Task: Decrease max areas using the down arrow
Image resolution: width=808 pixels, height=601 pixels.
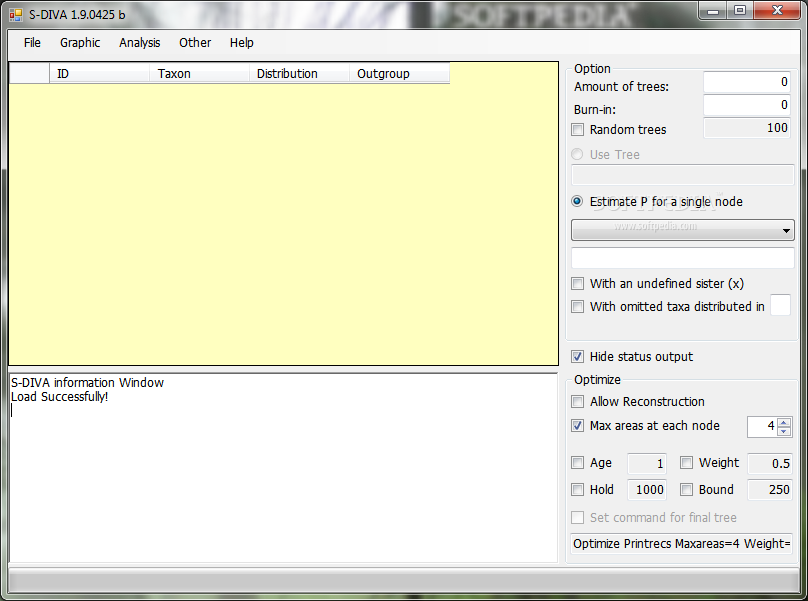Action: 784,431
